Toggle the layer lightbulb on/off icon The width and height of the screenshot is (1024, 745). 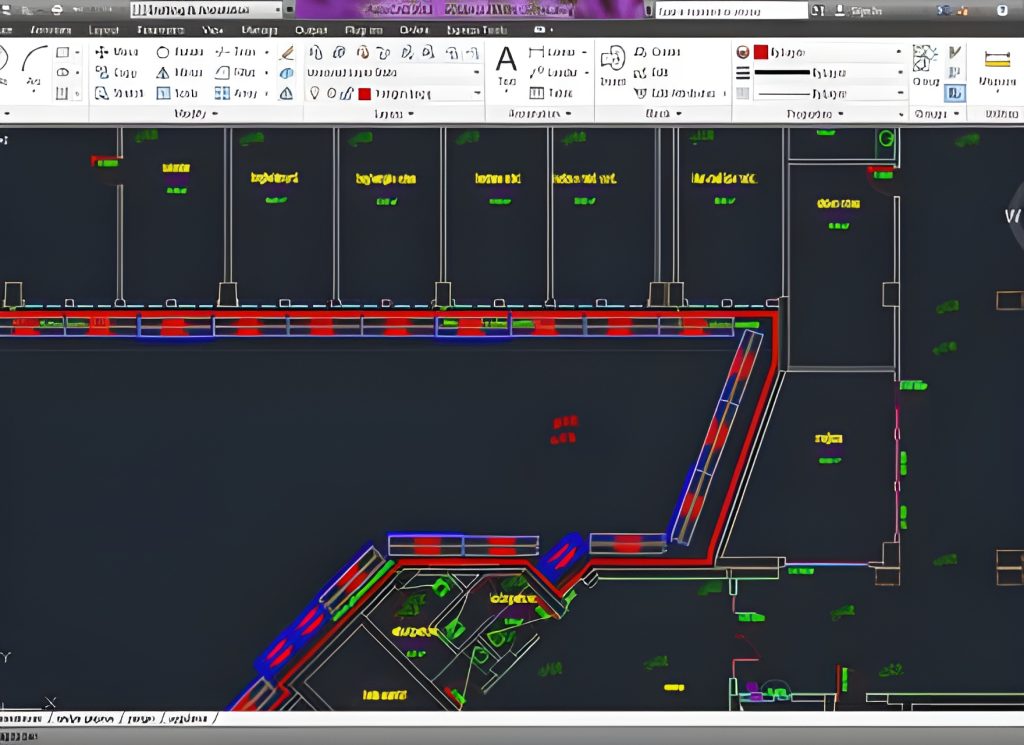[x=314, y=93]
